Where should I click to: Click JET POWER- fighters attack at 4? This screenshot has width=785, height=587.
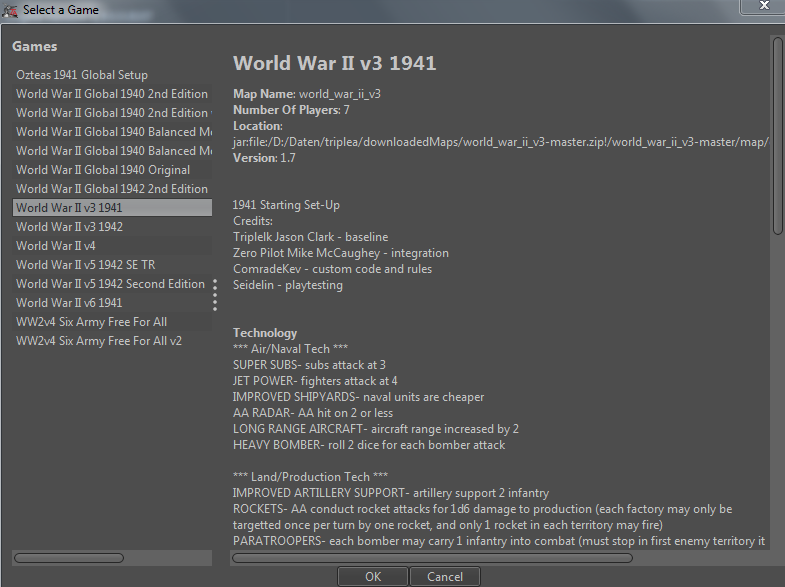tap(315, 381)
